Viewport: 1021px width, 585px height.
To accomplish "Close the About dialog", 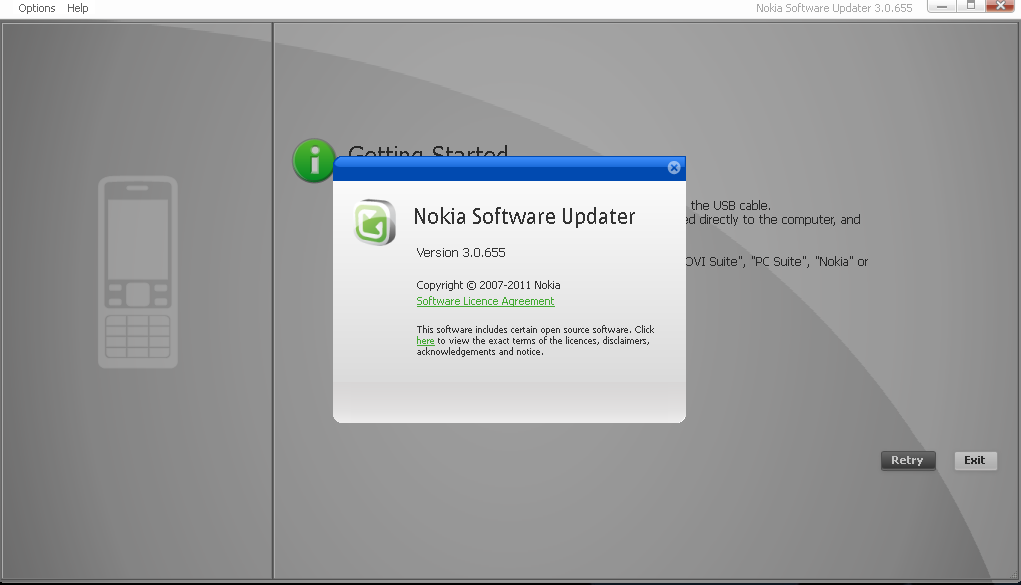I will (674, 167).
